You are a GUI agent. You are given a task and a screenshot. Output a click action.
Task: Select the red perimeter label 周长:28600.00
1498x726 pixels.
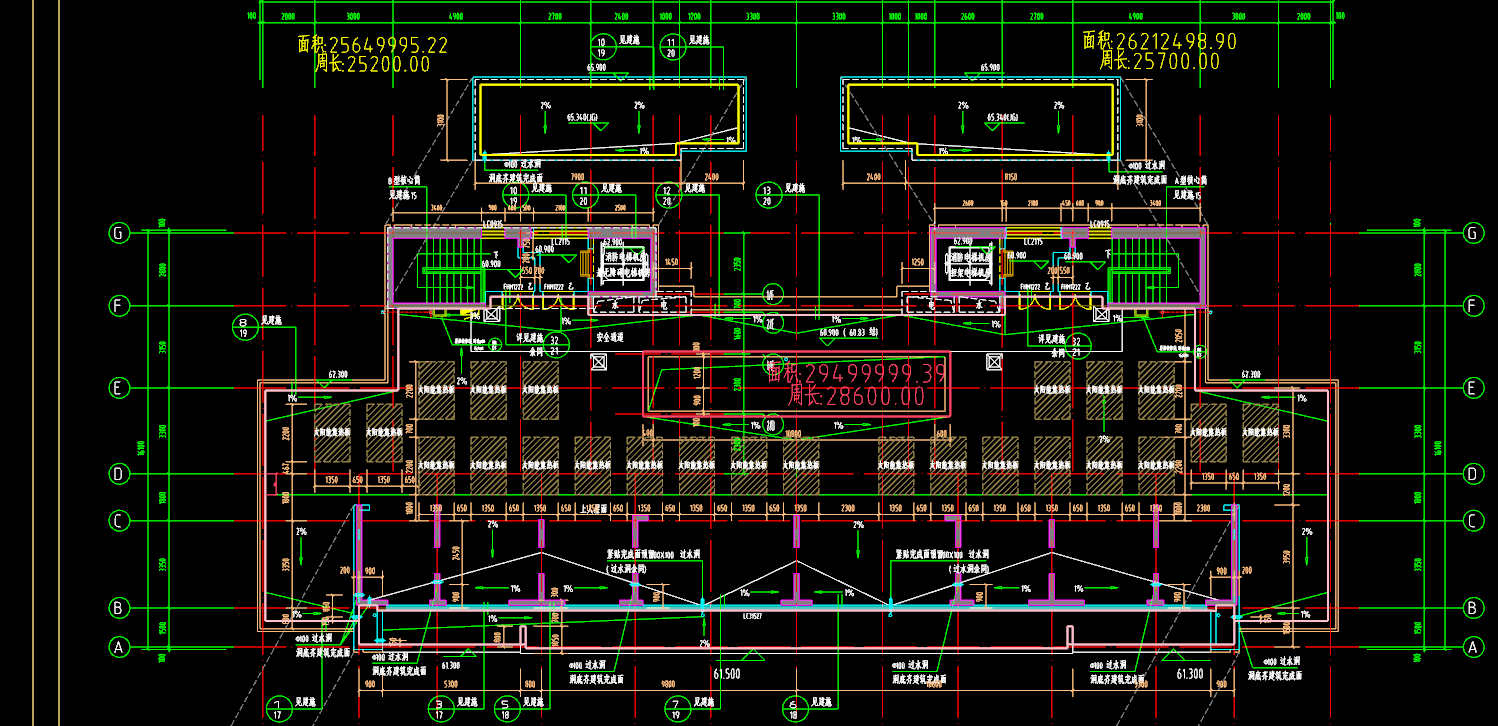pyautogui.click(x=857, y=397)
